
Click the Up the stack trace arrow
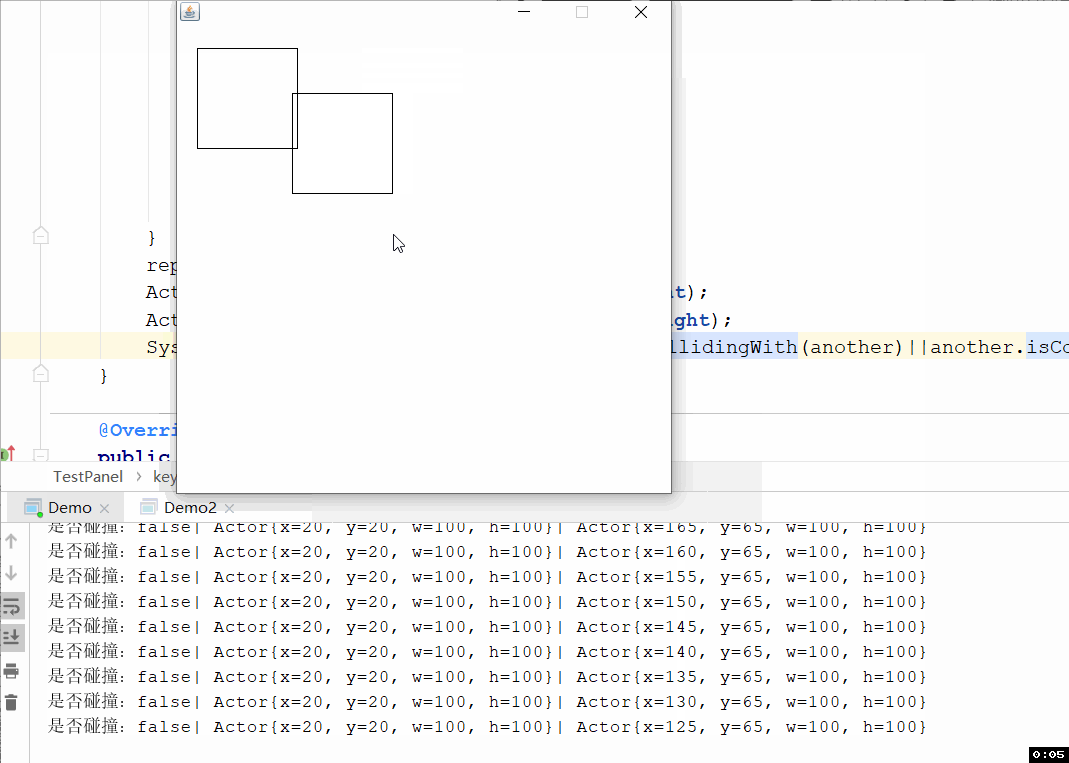click(x=11, y=541)
